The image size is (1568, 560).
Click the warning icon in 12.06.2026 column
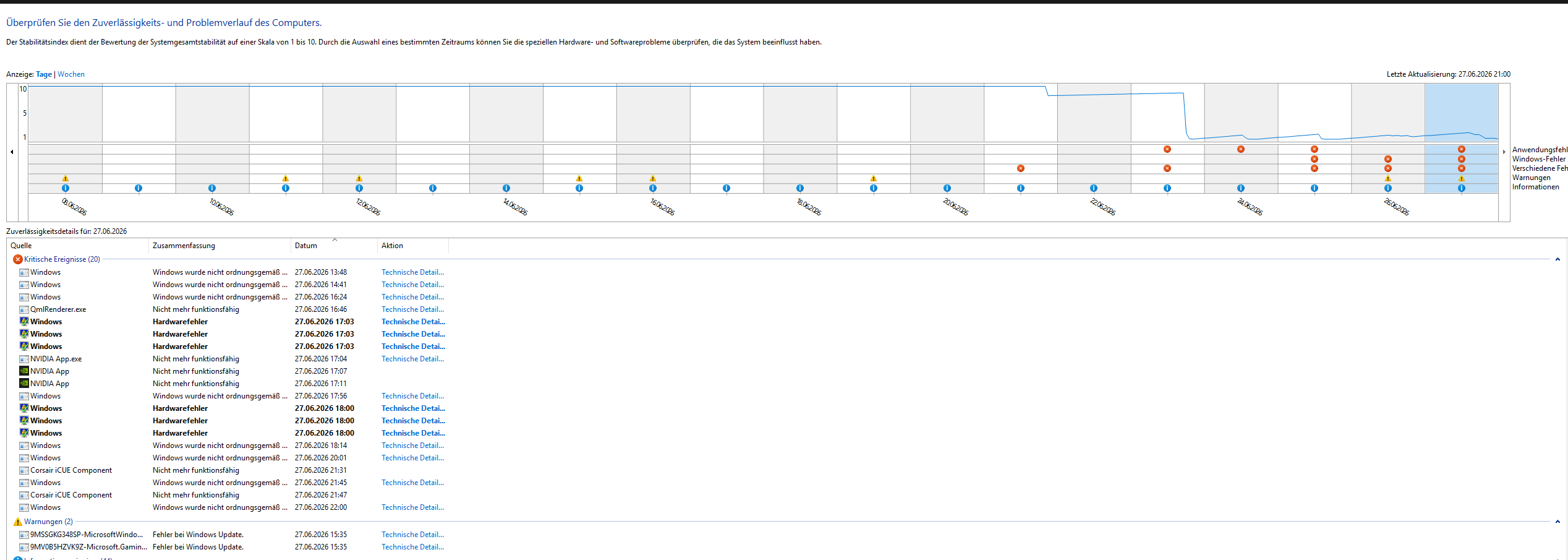click(x=359, y=178)
